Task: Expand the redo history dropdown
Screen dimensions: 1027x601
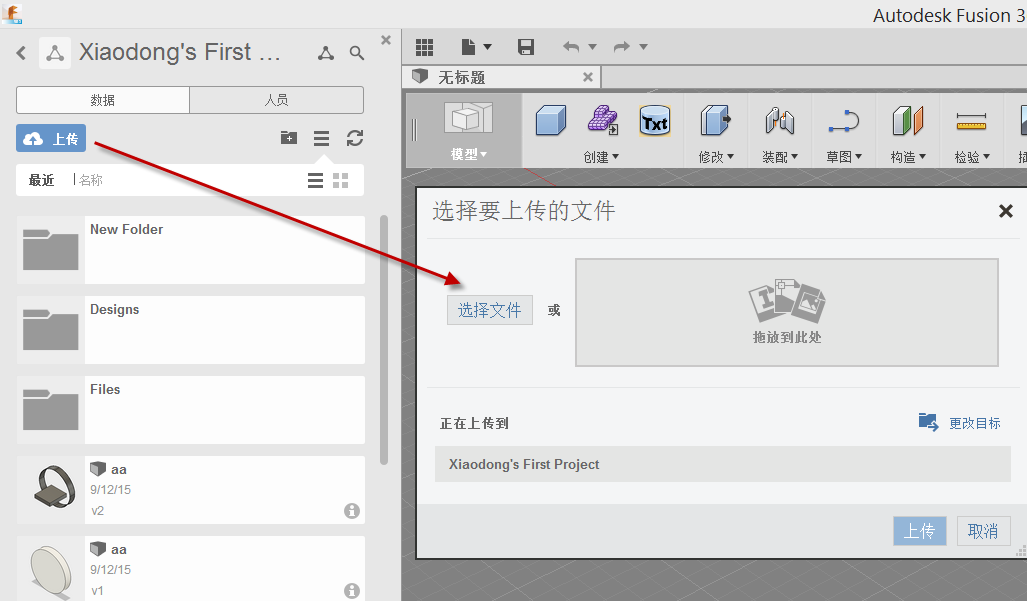Action: 643,47
